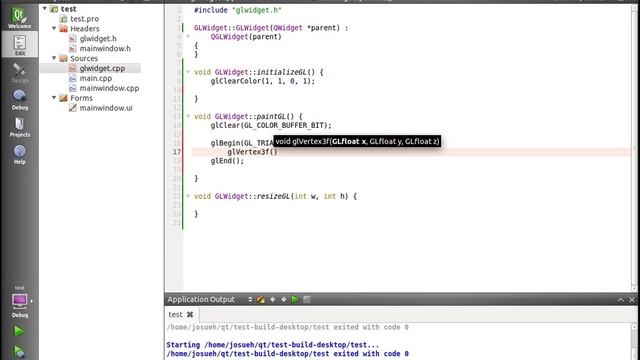This screenshot has width=640, height=360.
Task: Select glwidget.cpp in Sources
Action: (102, 68)
